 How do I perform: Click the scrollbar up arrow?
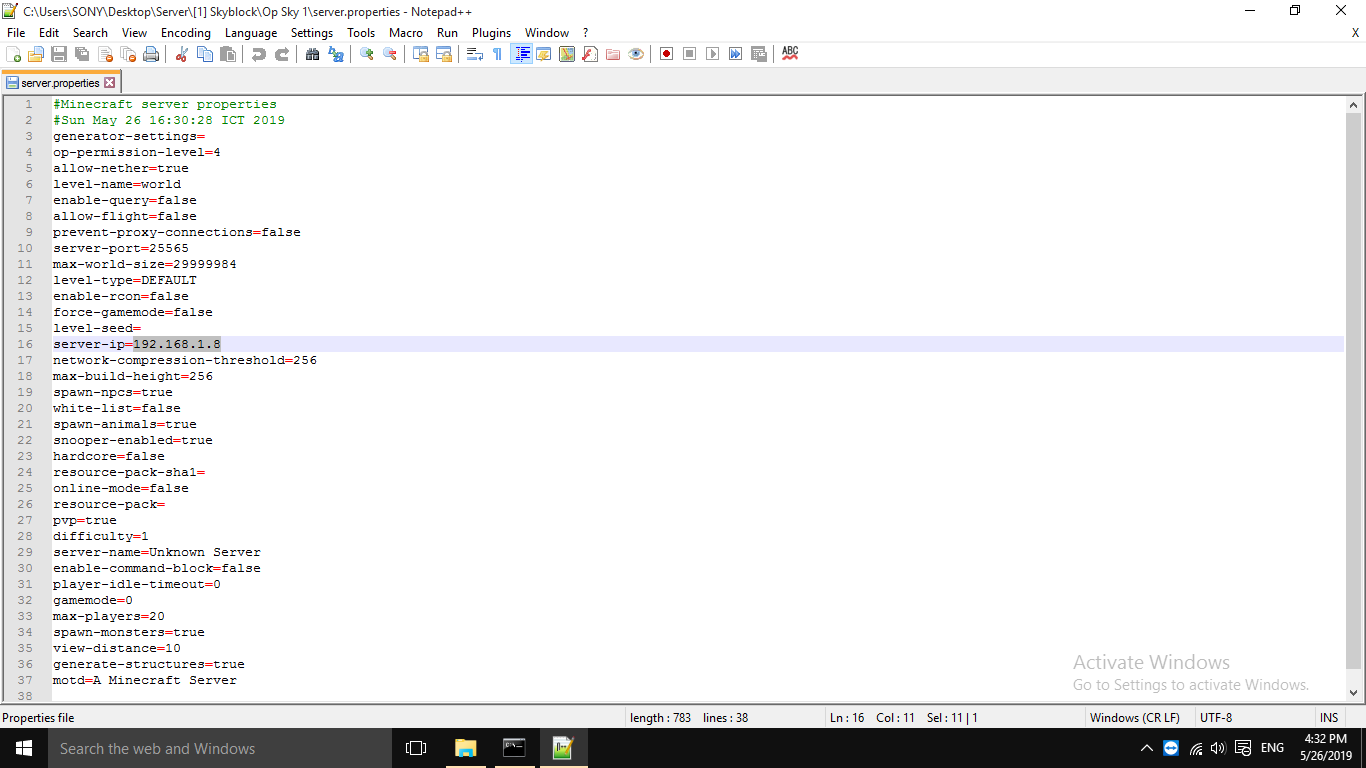tap(1354, 104)
